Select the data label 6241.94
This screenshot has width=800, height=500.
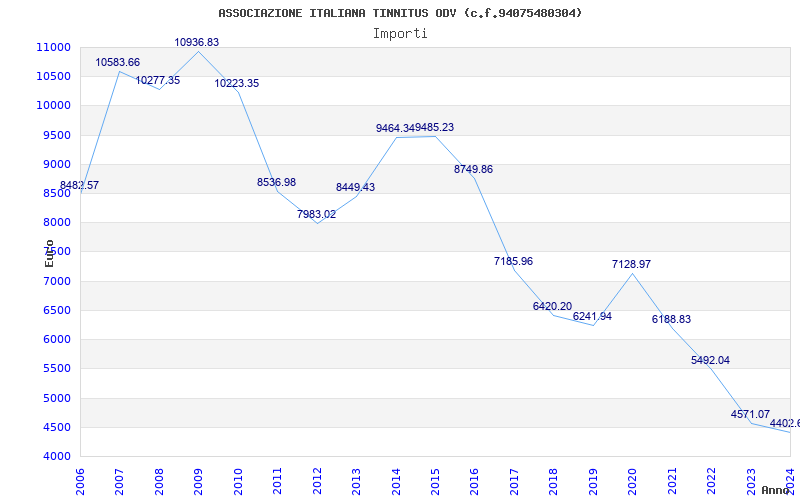[592, 316]
